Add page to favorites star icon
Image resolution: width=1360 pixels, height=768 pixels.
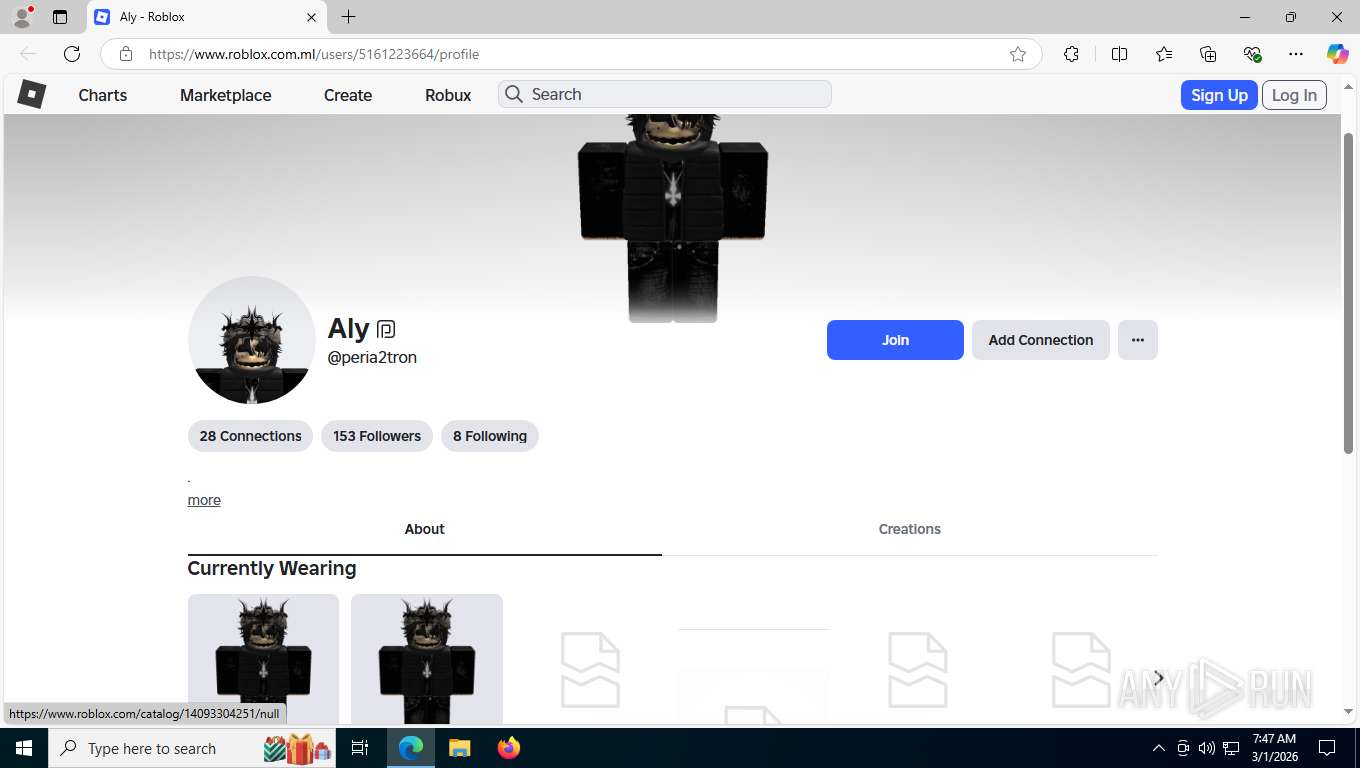(x=1018, y=54)
